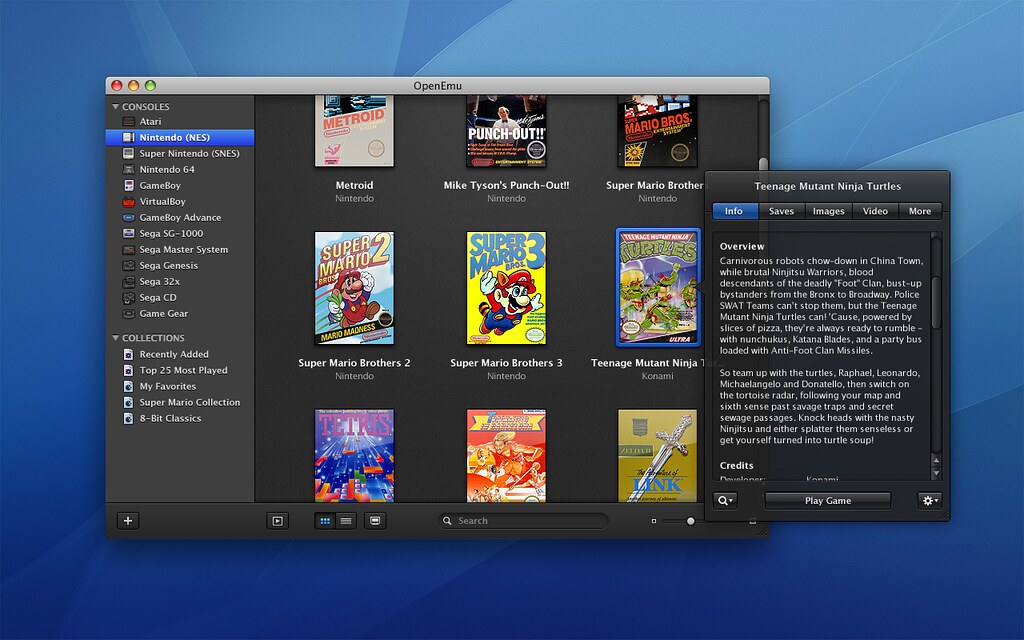Click the Game Gear console icon
Viewport: 1024px width, 640px height.
(x=129, y=313)
